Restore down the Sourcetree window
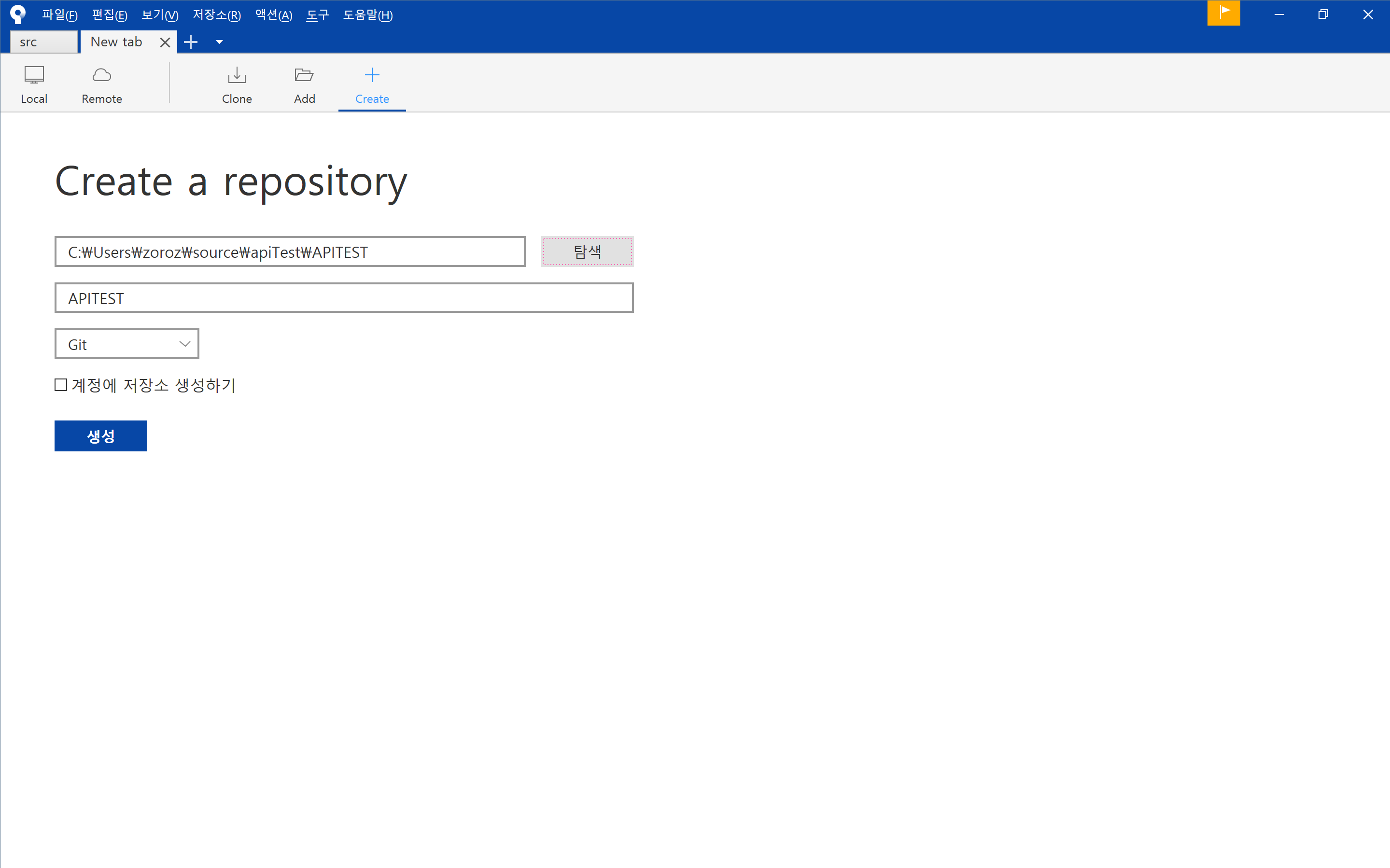The height and width of the screenshot is (868, 1390). pyautogui.click(x=1323, y=14)
